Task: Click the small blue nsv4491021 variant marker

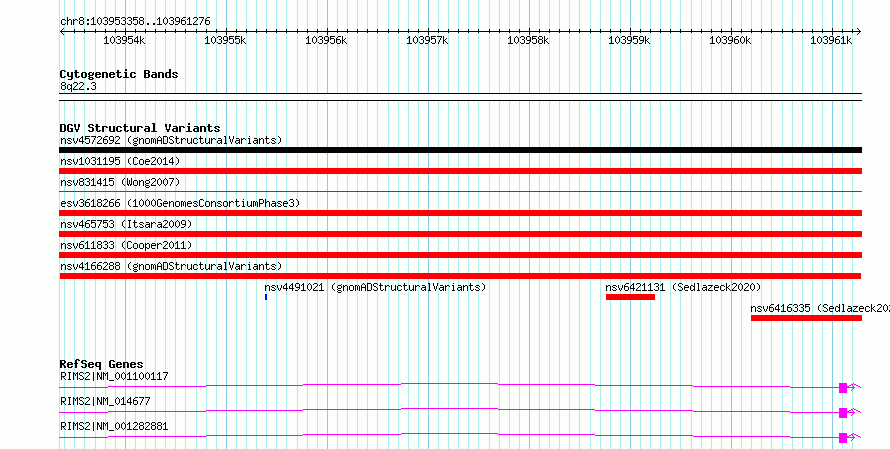Action: click(x=266, y=297)
